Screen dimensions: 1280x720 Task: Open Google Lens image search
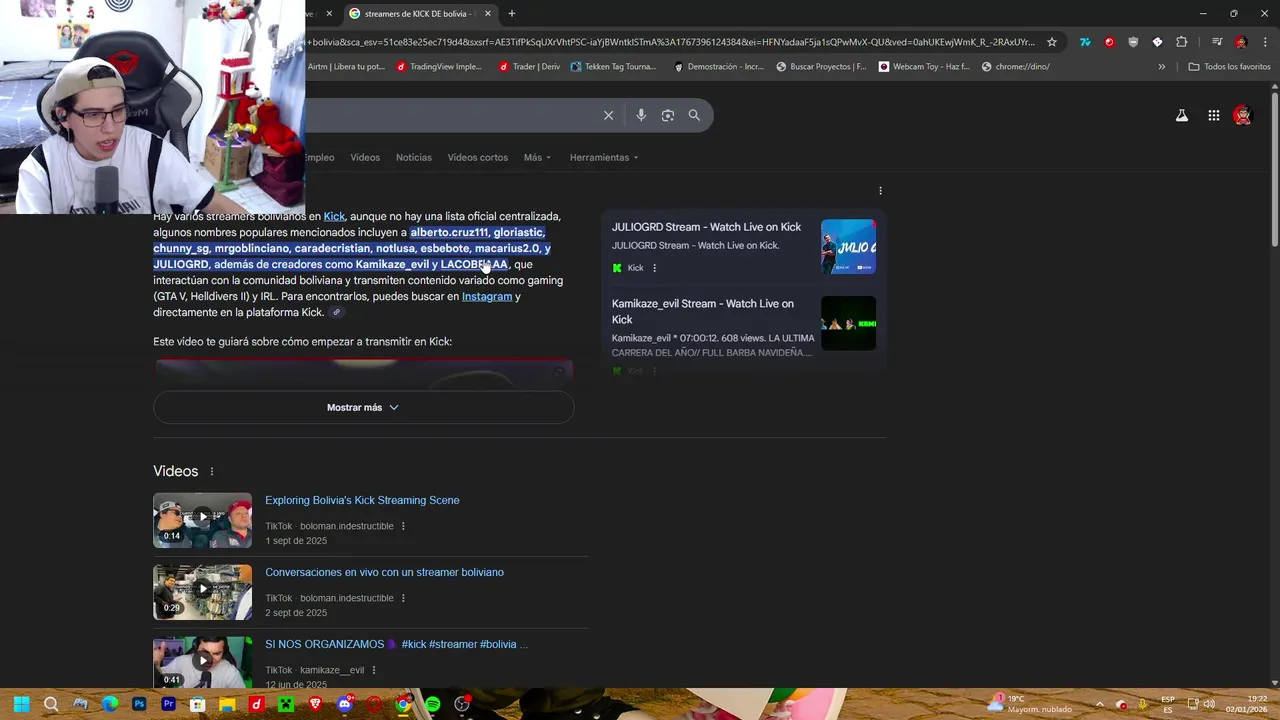[x=668, y=115]
